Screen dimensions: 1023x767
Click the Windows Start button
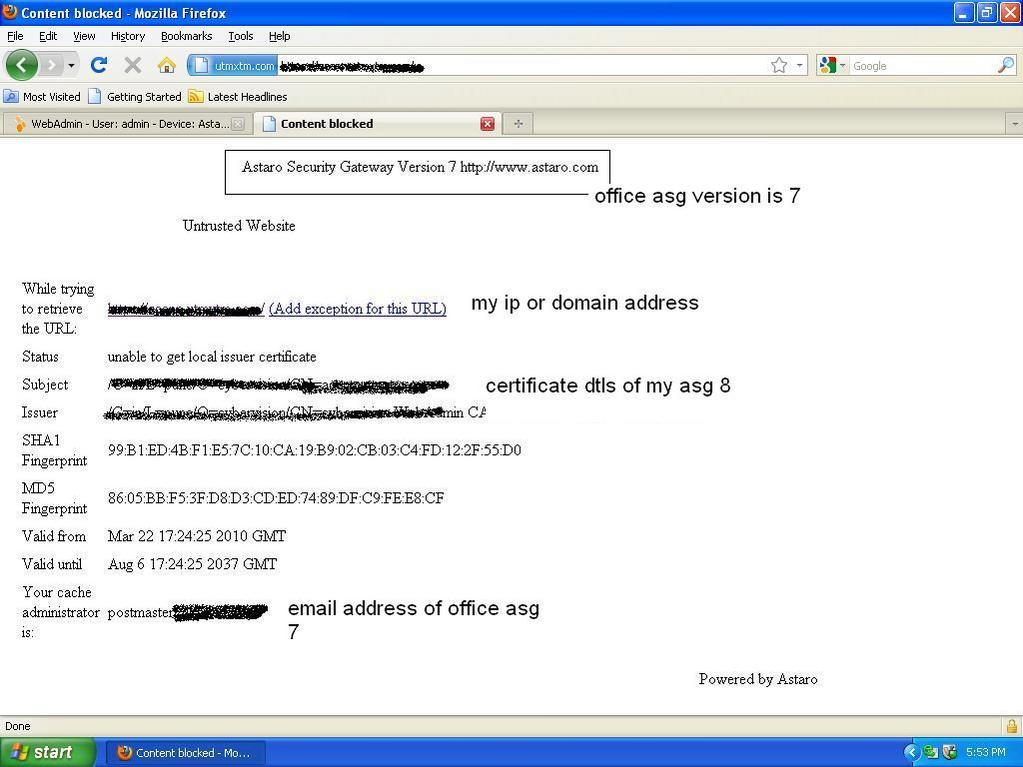click(47, 752)
